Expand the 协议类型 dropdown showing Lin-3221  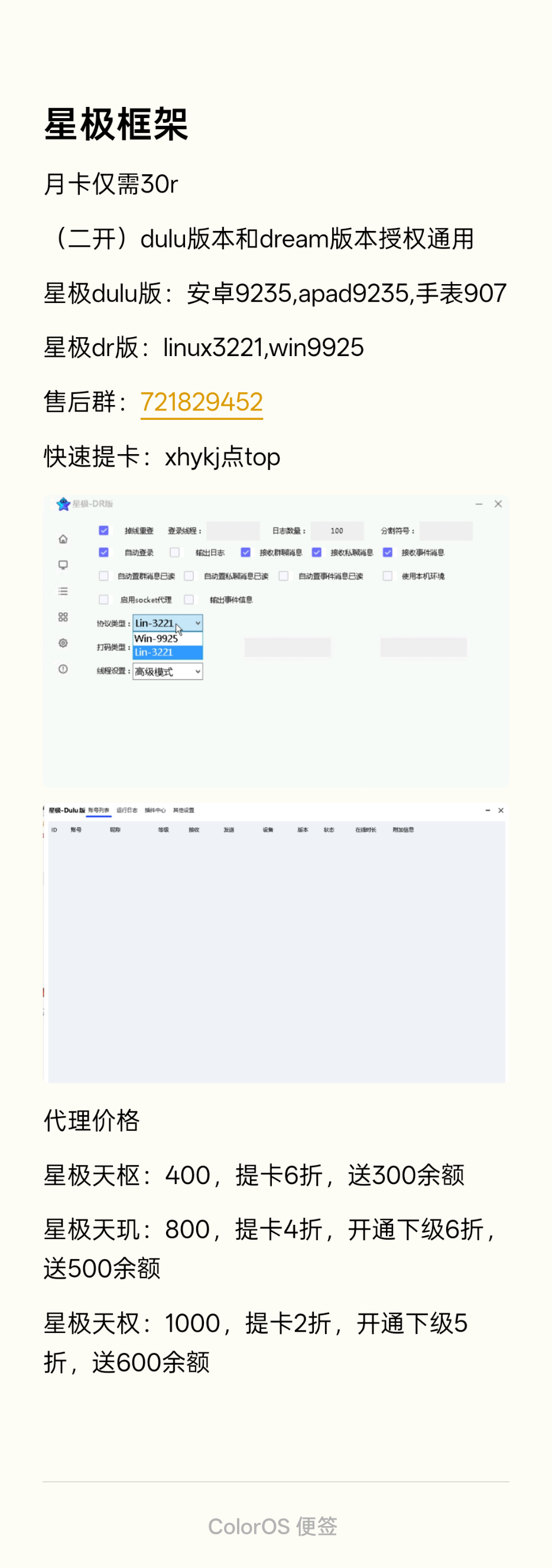[167, 622]
